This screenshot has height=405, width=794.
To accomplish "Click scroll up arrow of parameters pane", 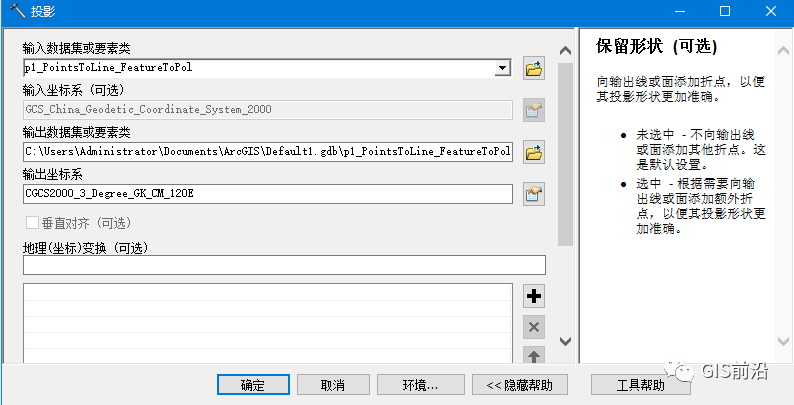I will (x=565, y=51).
